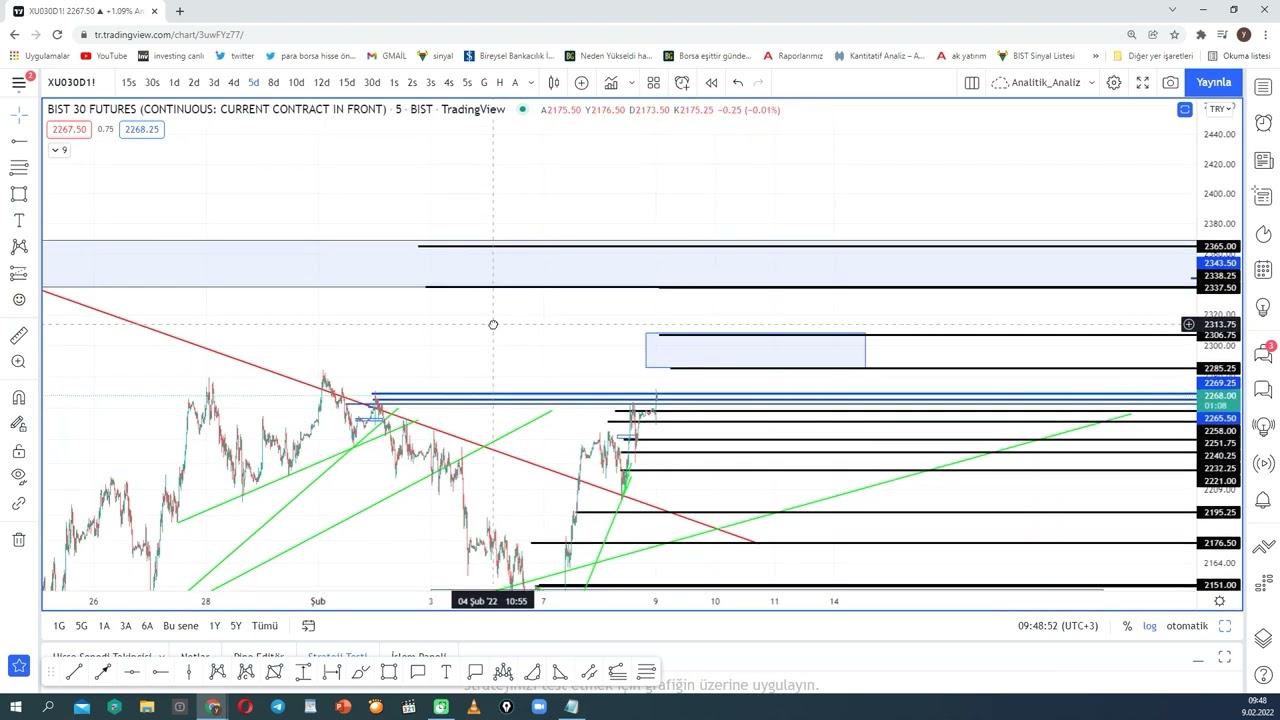
Task: Open the TradingView main hamburger menu
Action: pyautogui.click(x=19, y=82)
